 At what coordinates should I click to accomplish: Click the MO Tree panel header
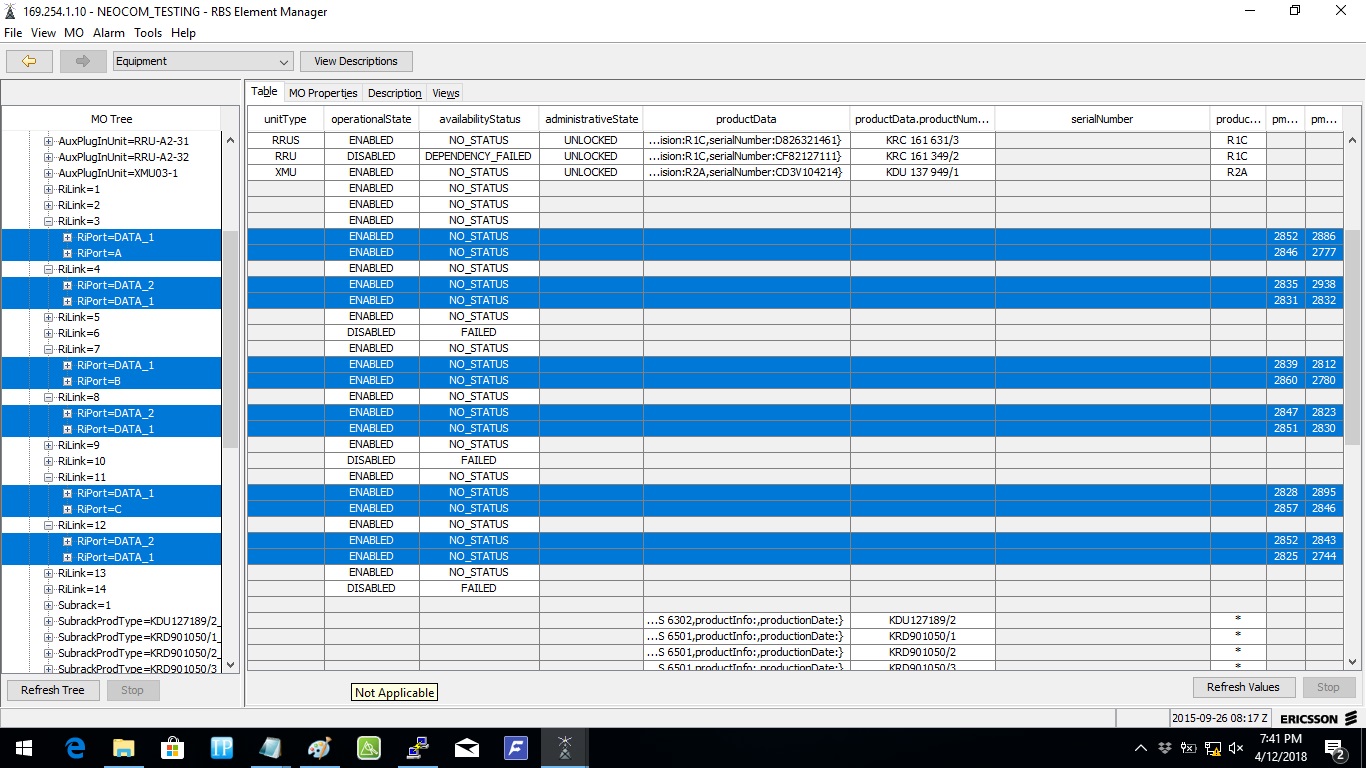coord(111,119)
